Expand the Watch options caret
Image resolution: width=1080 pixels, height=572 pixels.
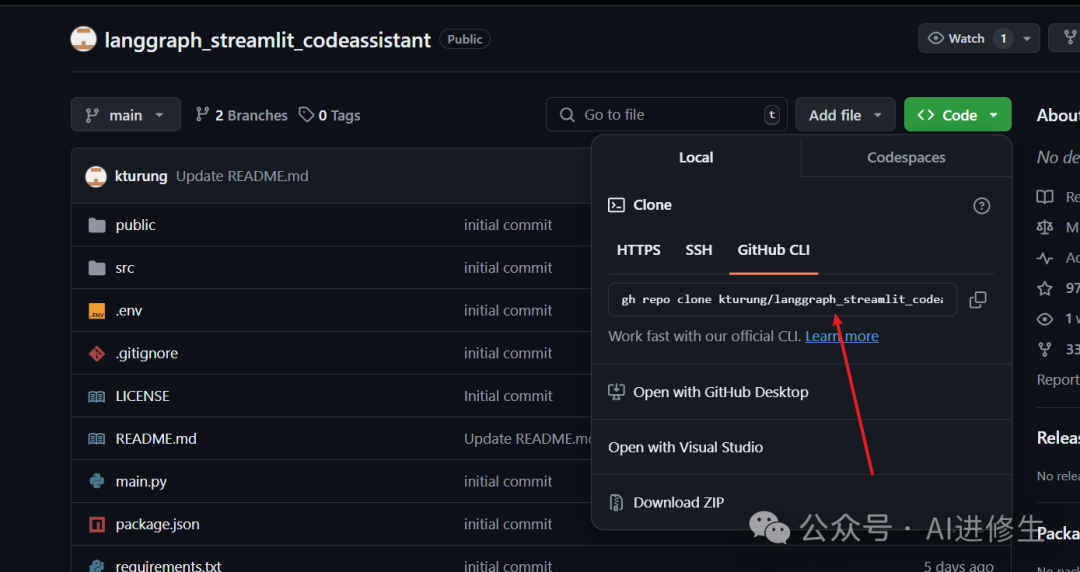1027,39
